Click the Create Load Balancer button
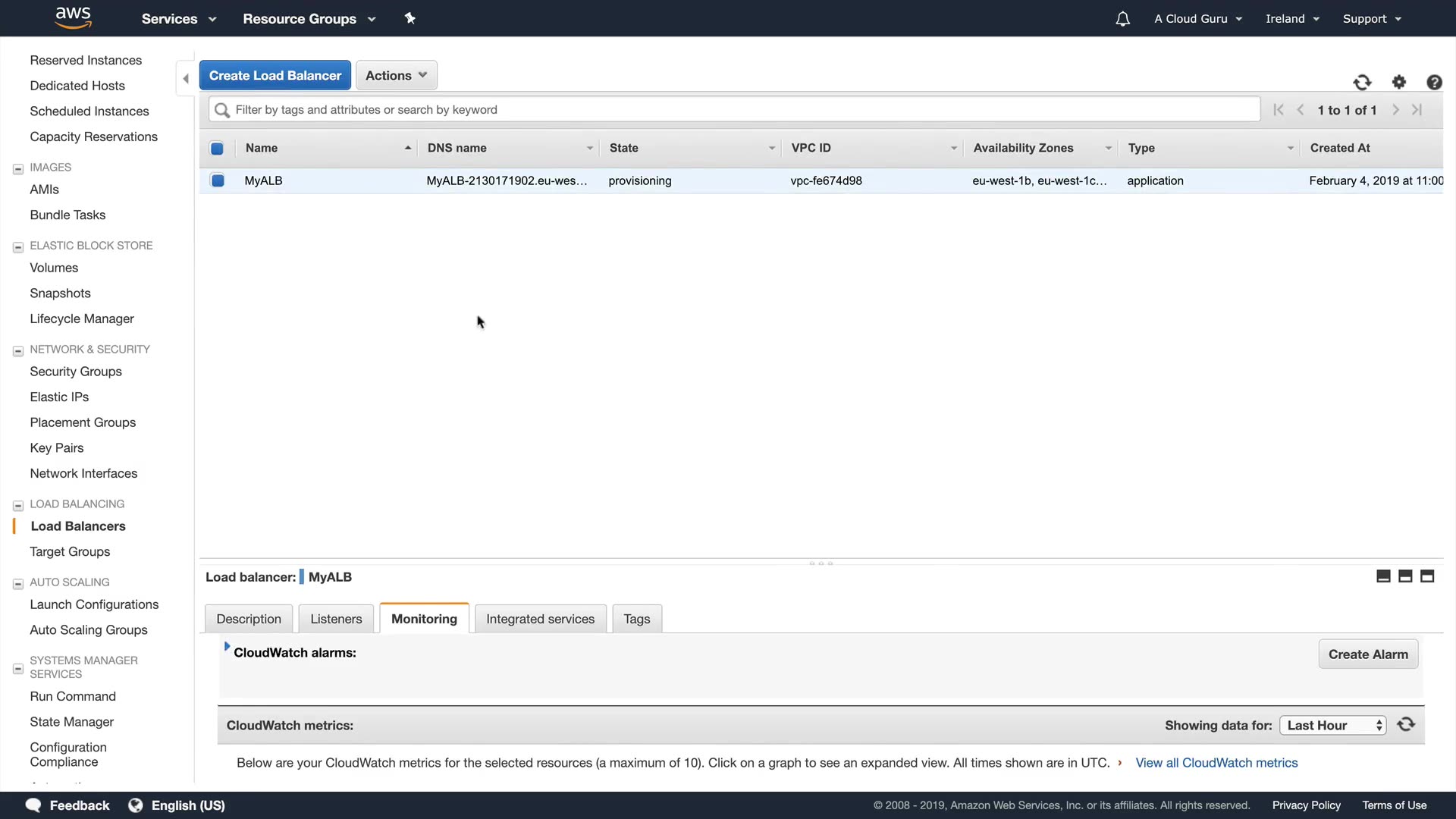 click(x=275, y=75)
